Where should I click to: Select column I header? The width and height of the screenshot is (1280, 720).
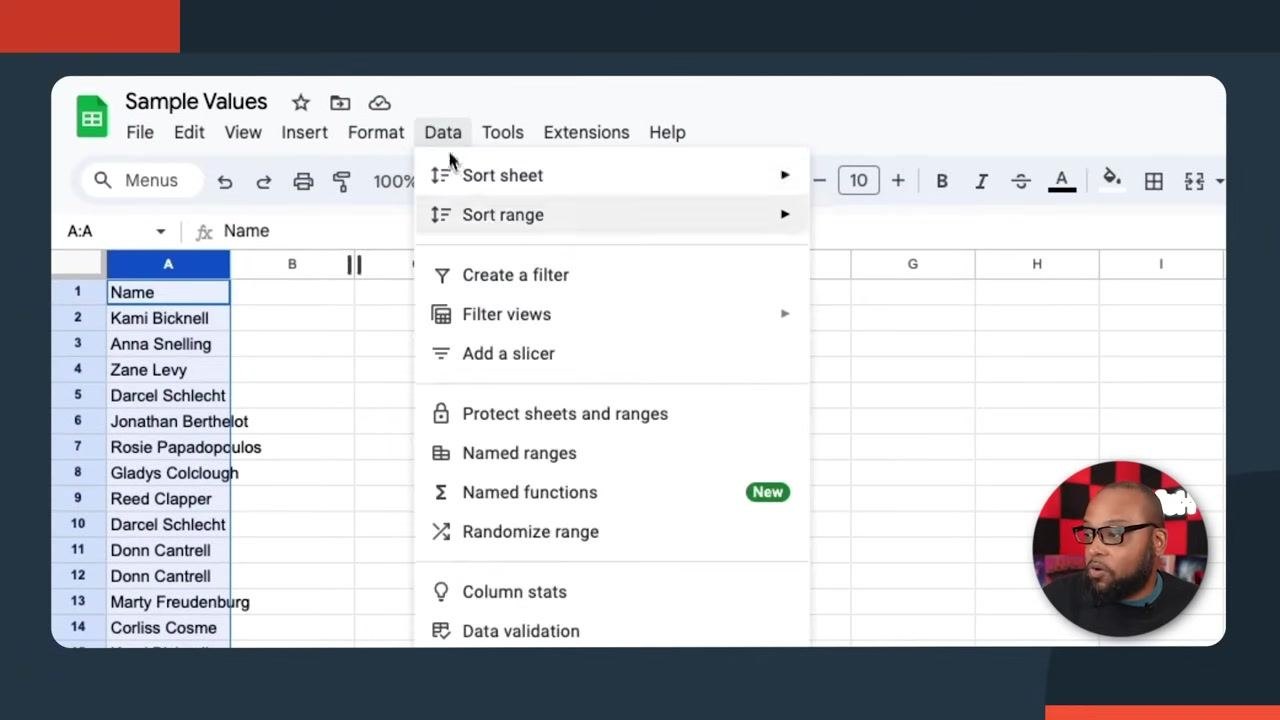1161,264
